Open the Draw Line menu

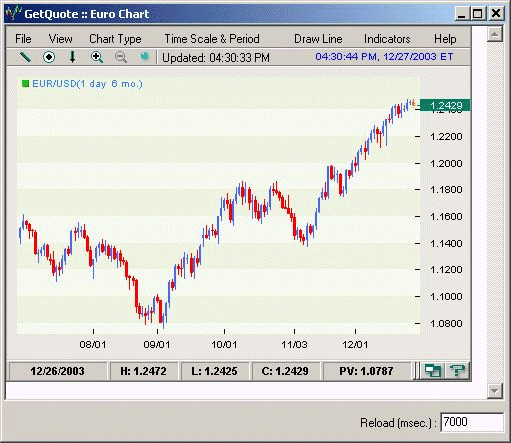point(318,39)
